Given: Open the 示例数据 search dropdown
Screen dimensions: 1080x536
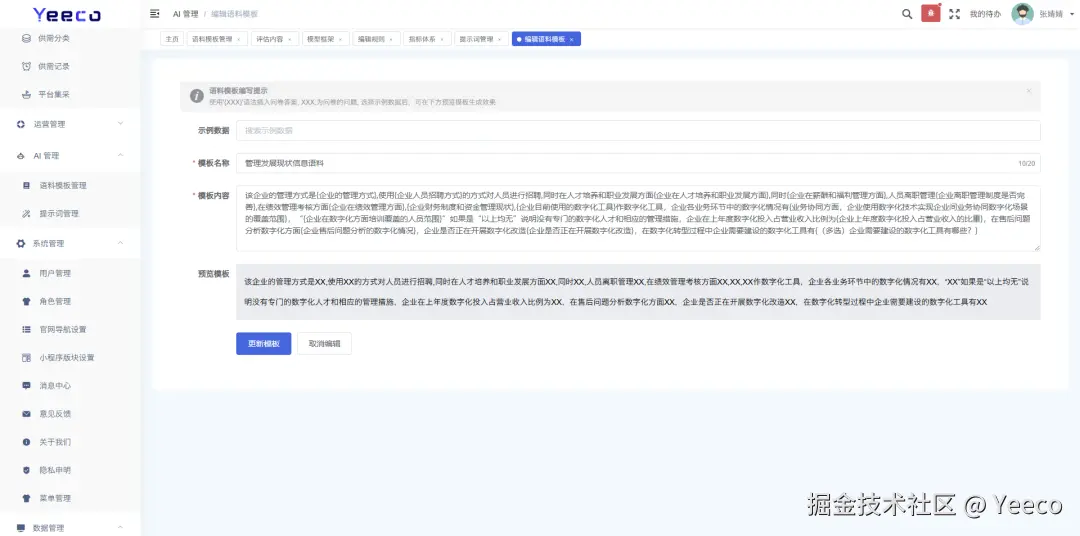Looking at the screenshot, I should (x=638, y=131).
